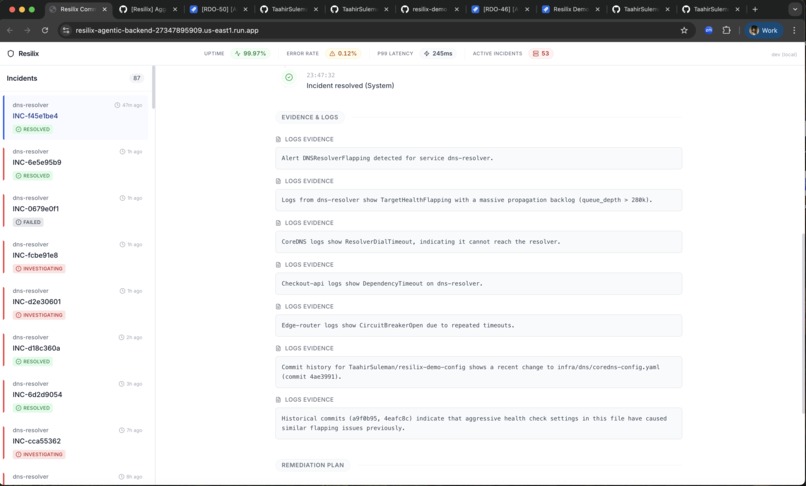Image resolution: width=806 pixels, height=486 pixels.
Task: Close the Resilix Command tab
Action: pos(104,9)
